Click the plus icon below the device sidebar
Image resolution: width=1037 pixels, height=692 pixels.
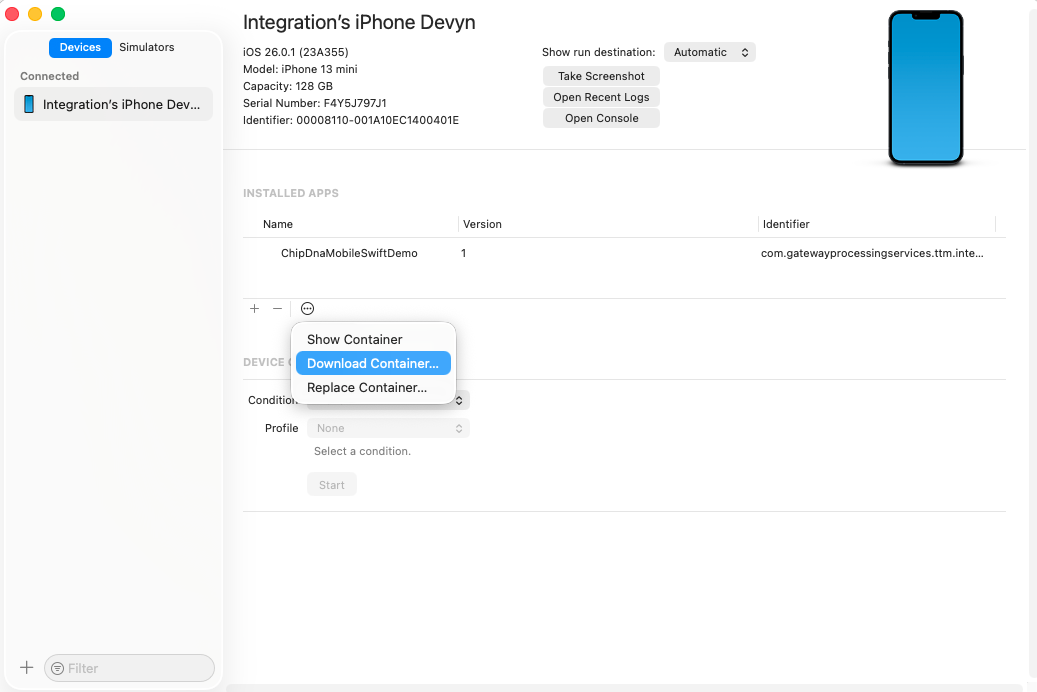tap(26, 668)
